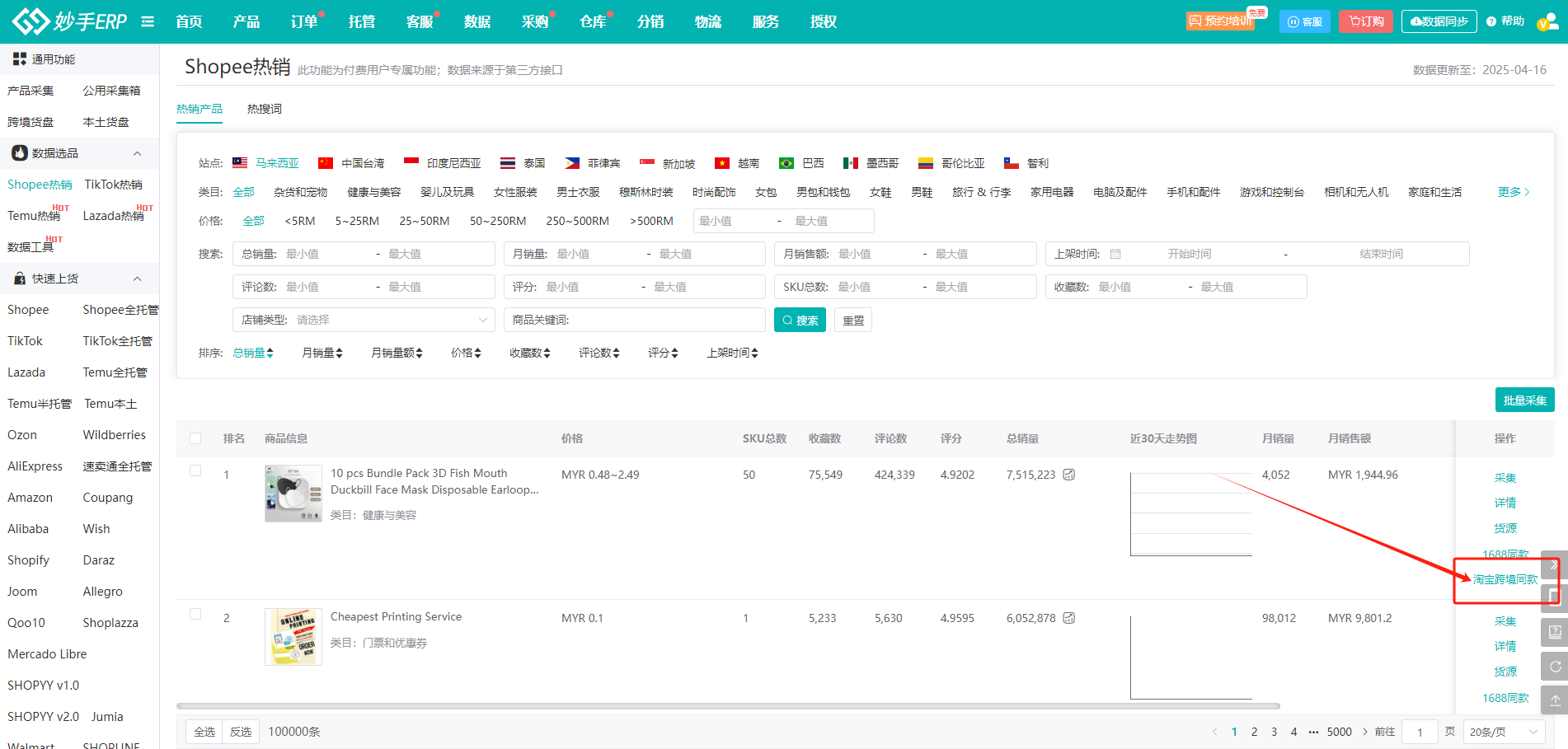Open the 店铺类型 dropdown
The height and width of the screenshot is (749, 1568).
[364, 320]
